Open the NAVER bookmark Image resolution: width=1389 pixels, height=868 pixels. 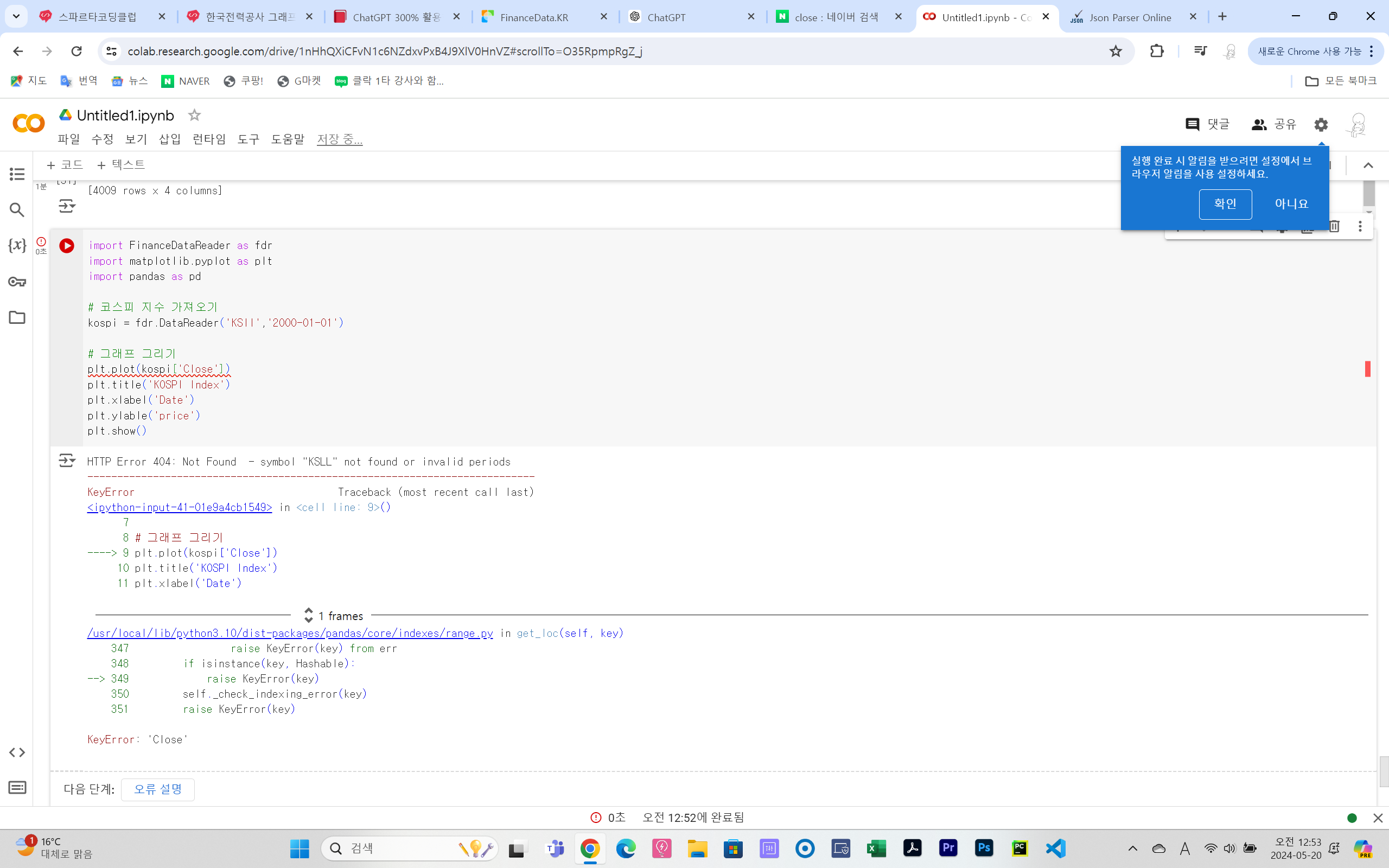coord(186,81)
